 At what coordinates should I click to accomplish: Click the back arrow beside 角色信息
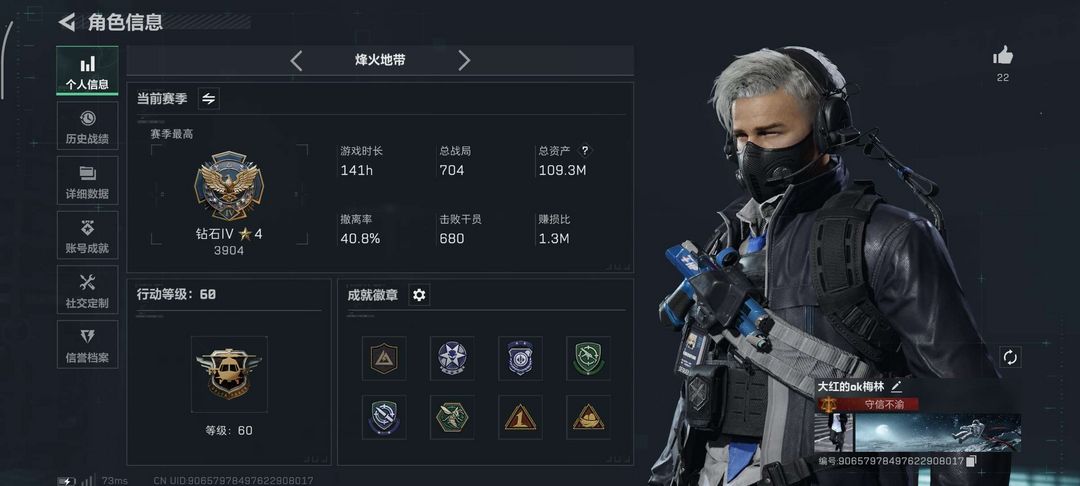pyautogui.click(x=66, y=22)
